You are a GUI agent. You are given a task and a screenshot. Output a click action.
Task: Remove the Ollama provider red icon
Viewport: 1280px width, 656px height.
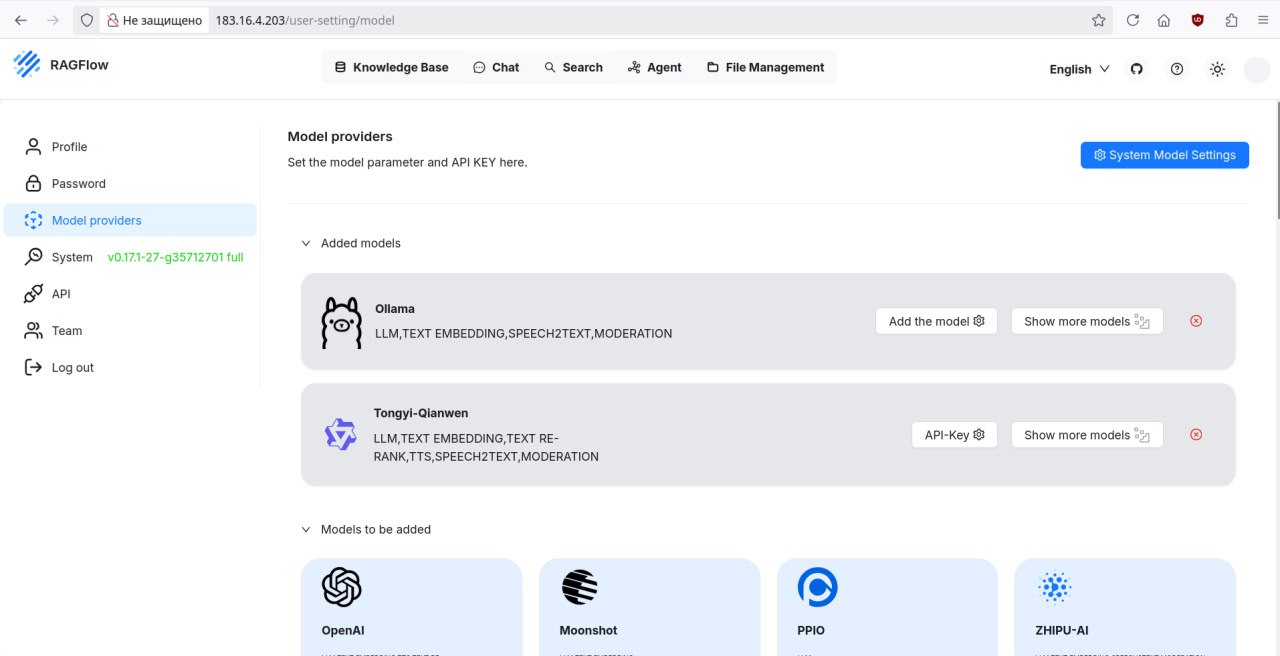coord(1196,321)
